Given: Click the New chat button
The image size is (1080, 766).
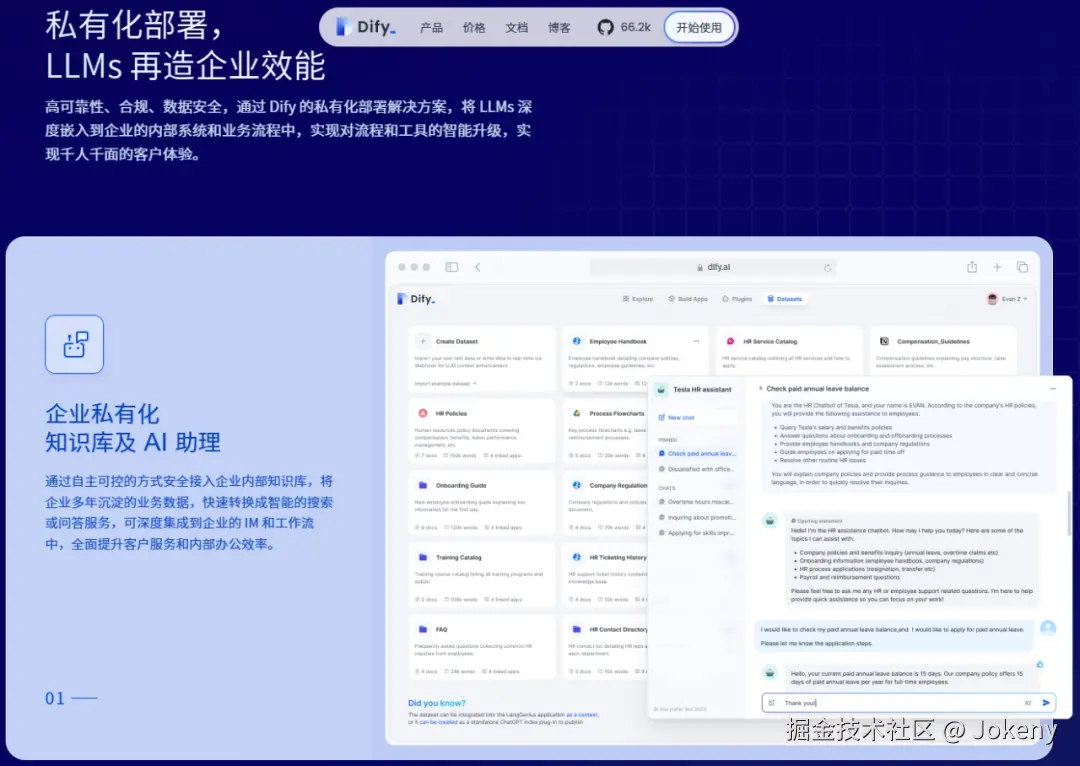Looking at the screenshot, I should [696, 417].
